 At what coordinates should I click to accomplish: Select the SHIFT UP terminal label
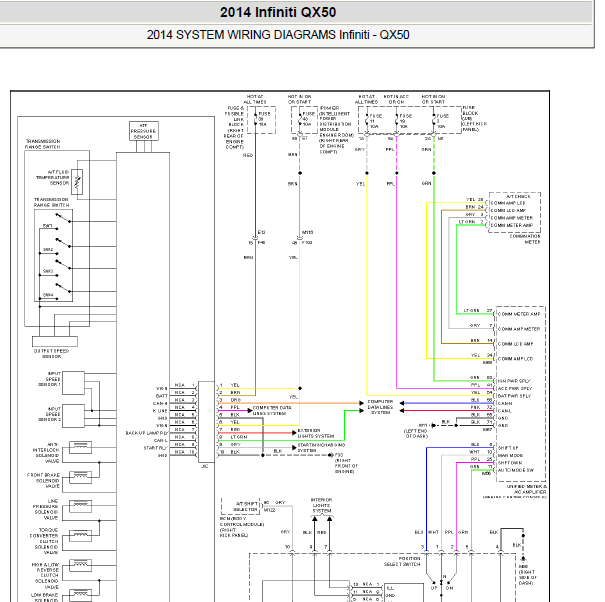click(508, 448)
